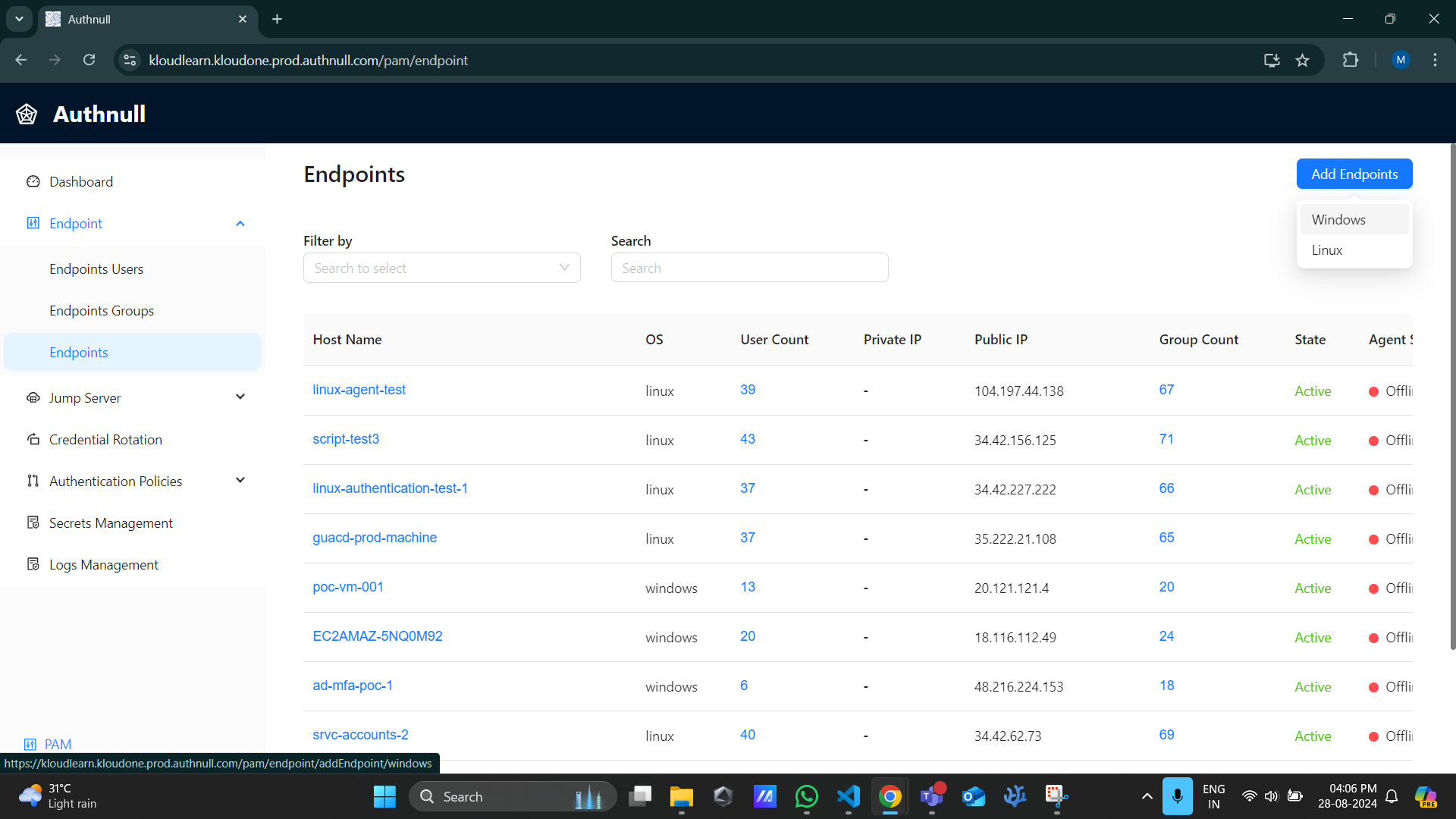Click the Authentication Policies icon
1456x819 pixels.
coord(33,482)
